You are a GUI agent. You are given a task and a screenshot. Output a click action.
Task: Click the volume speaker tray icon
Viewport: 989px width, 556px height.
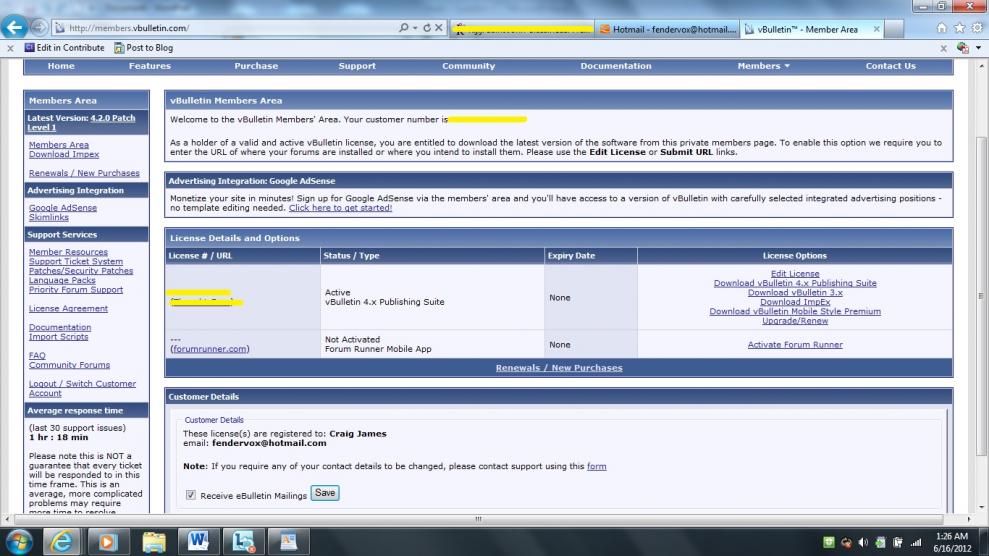(863, 542)
